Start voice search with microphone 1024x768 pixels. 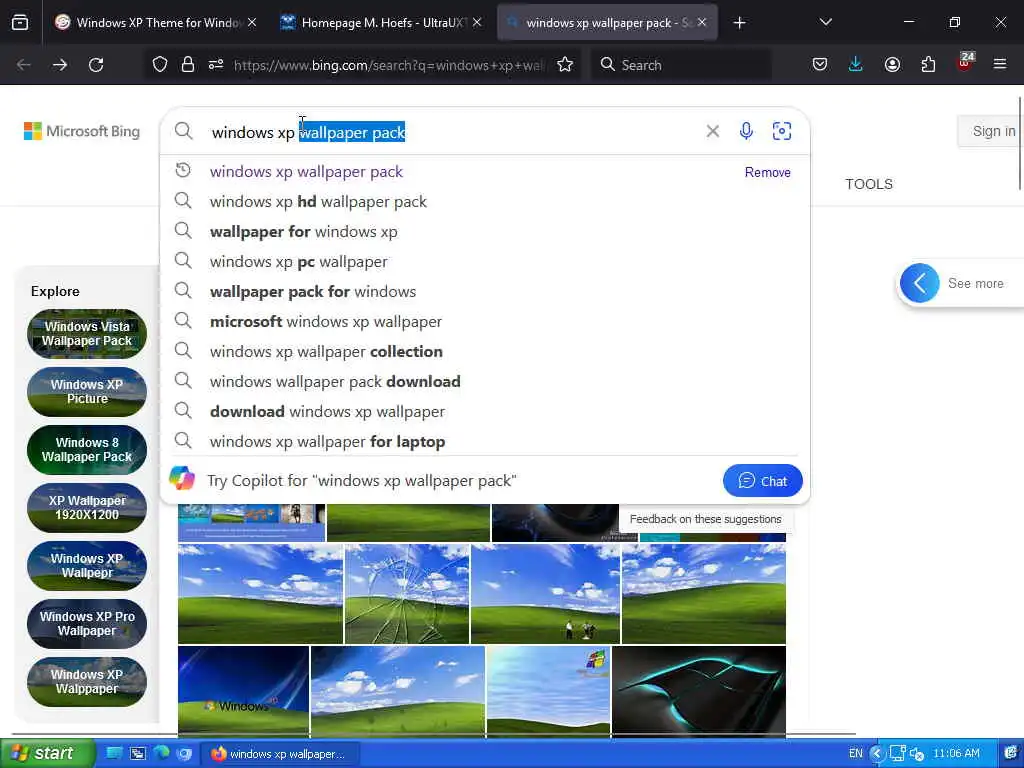(x=746, y=131)
